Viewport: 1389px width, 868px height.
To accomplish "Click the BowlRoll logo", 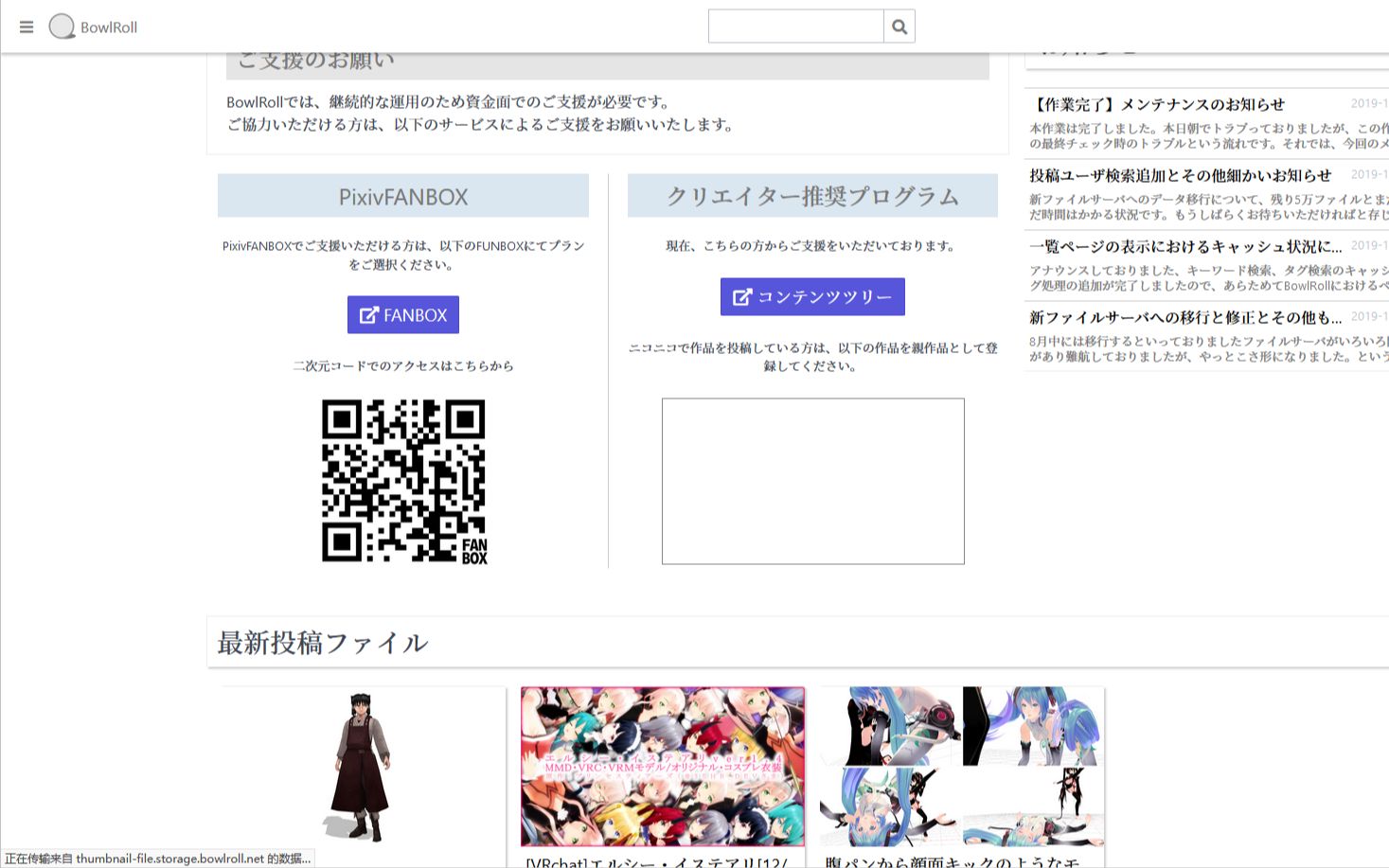I will tap(62, 27).
